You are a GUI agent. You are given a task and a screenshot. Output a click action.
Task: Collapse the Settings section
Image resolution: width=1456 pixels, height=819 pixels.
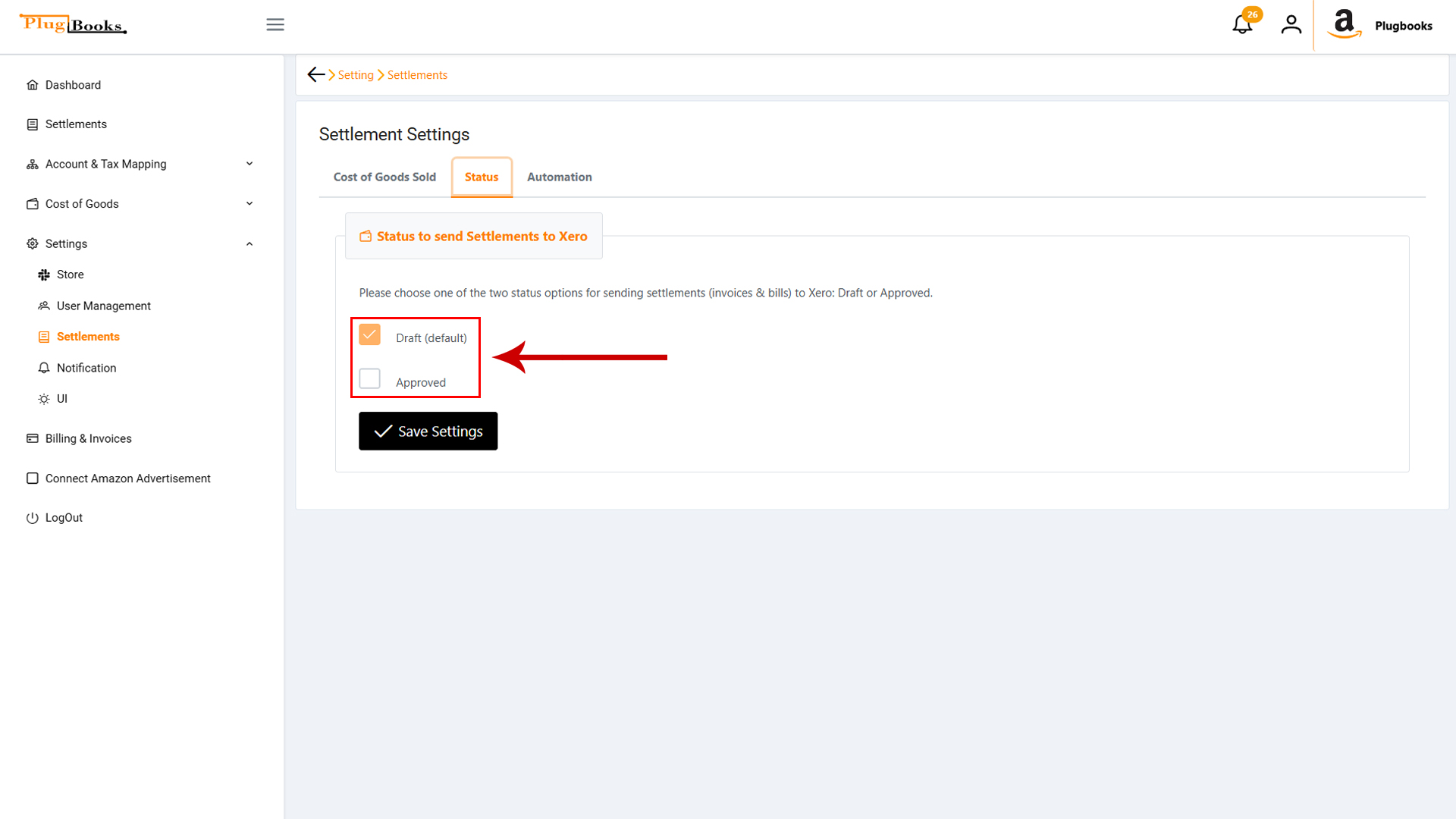[x=249, y=243]
